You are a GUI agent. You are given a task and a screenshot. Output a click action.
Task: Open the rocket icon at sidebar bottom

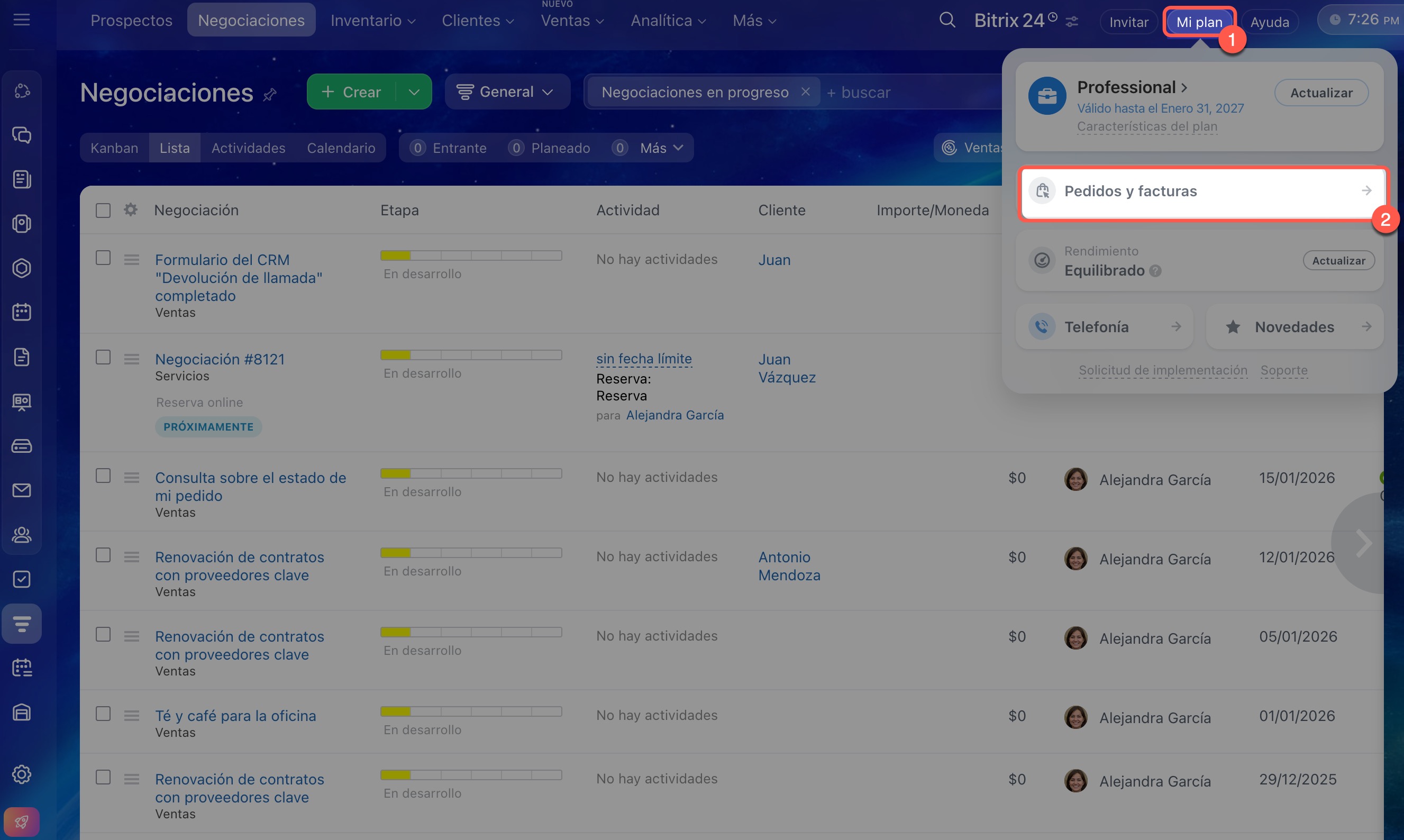pyautogui.click(x=22, y=821)
